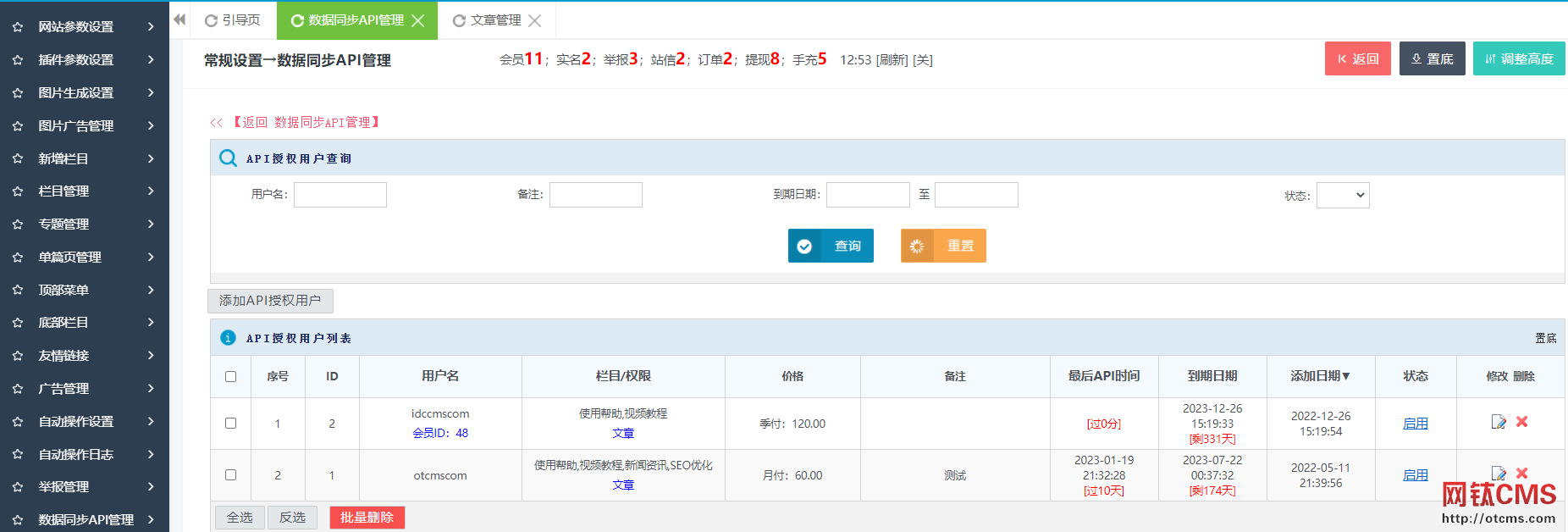
Task: Open 广告管理 sidebar menu
Action: [85, 389]
